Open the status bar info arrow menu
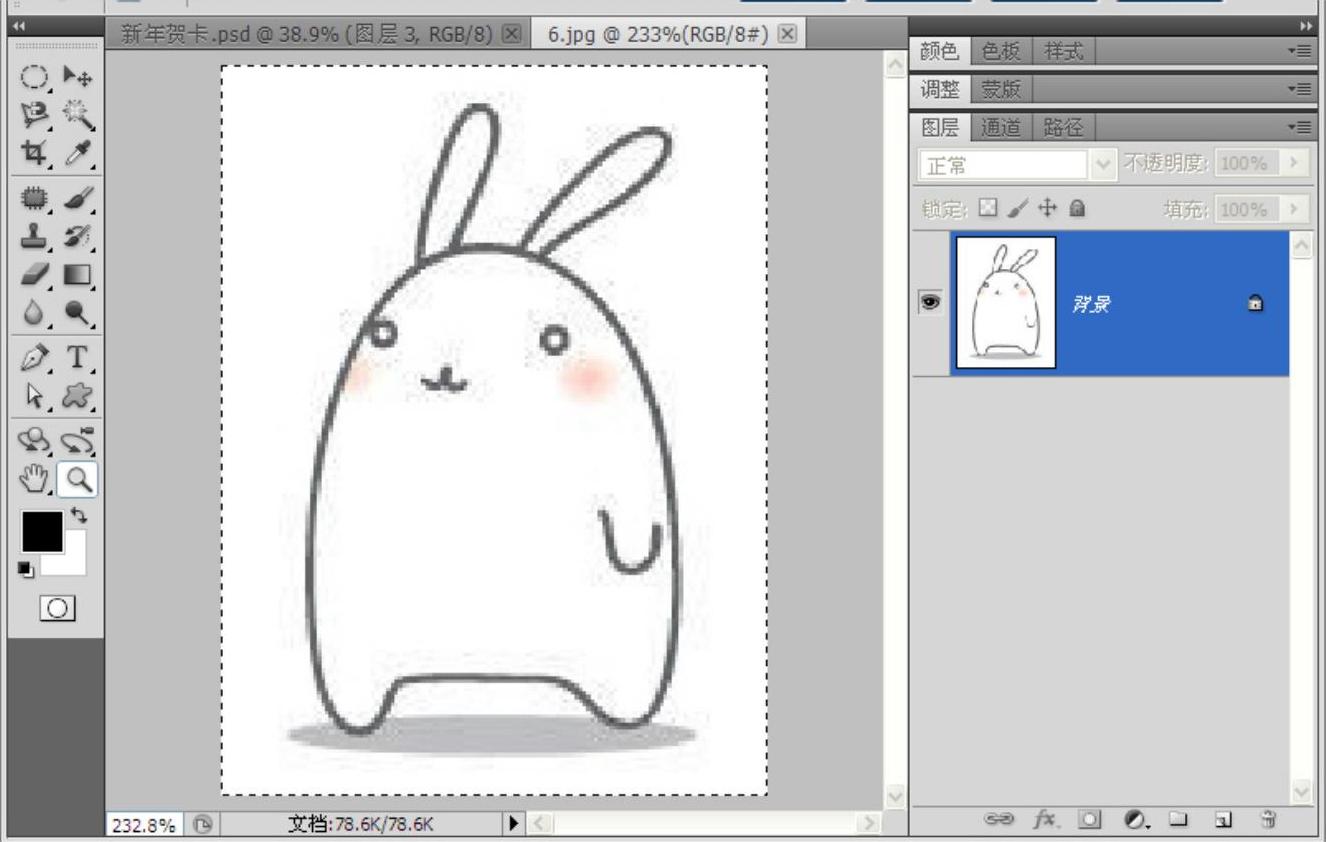 (513, 823)
